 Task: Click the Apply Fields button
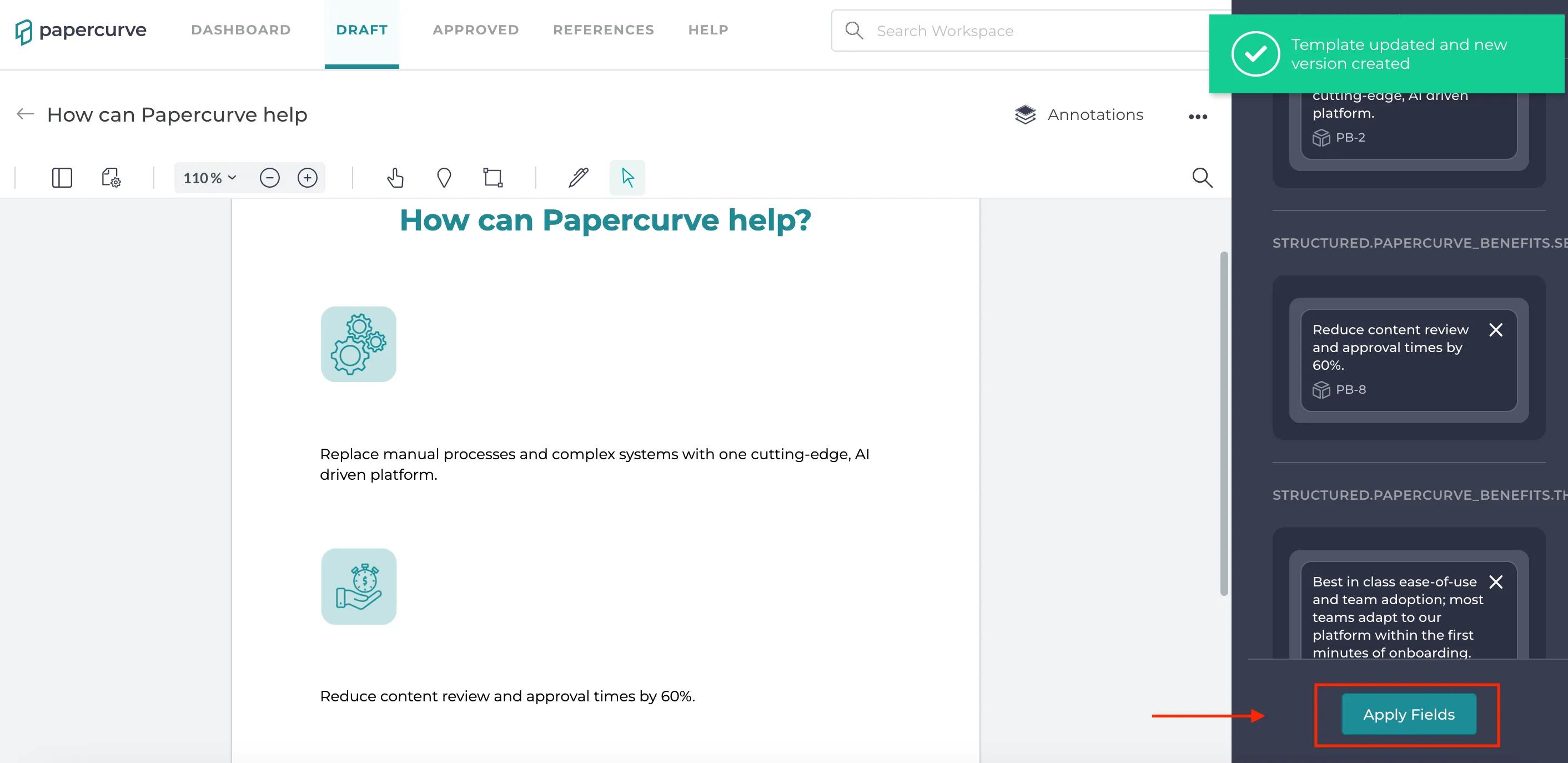click(1409, 714)
